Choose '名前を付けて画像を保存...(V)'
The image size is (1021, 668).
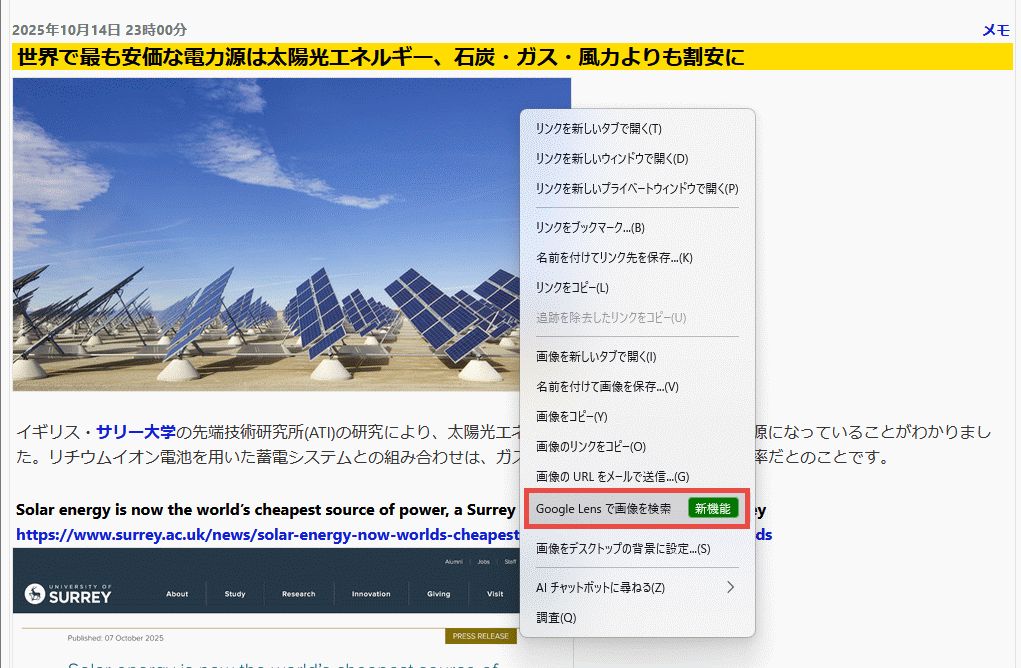606,387
